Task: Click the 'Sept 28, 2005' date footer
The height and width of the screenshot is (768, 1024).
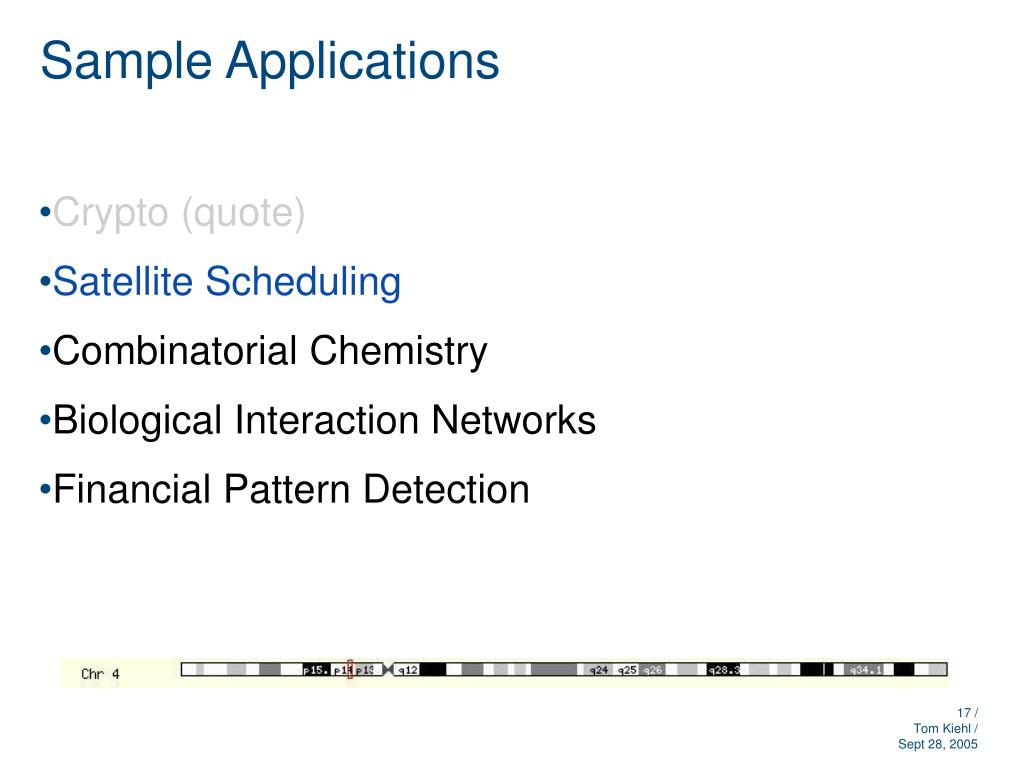Action: (x=937, y=744)
